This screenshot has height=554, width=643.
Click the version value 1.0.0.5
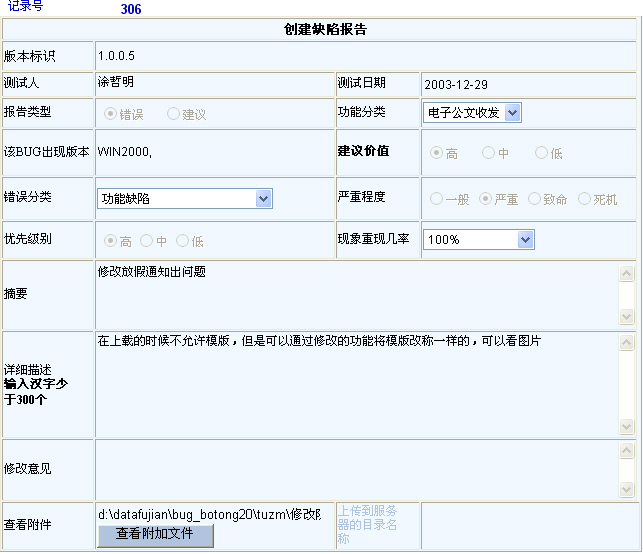point(116,56)
